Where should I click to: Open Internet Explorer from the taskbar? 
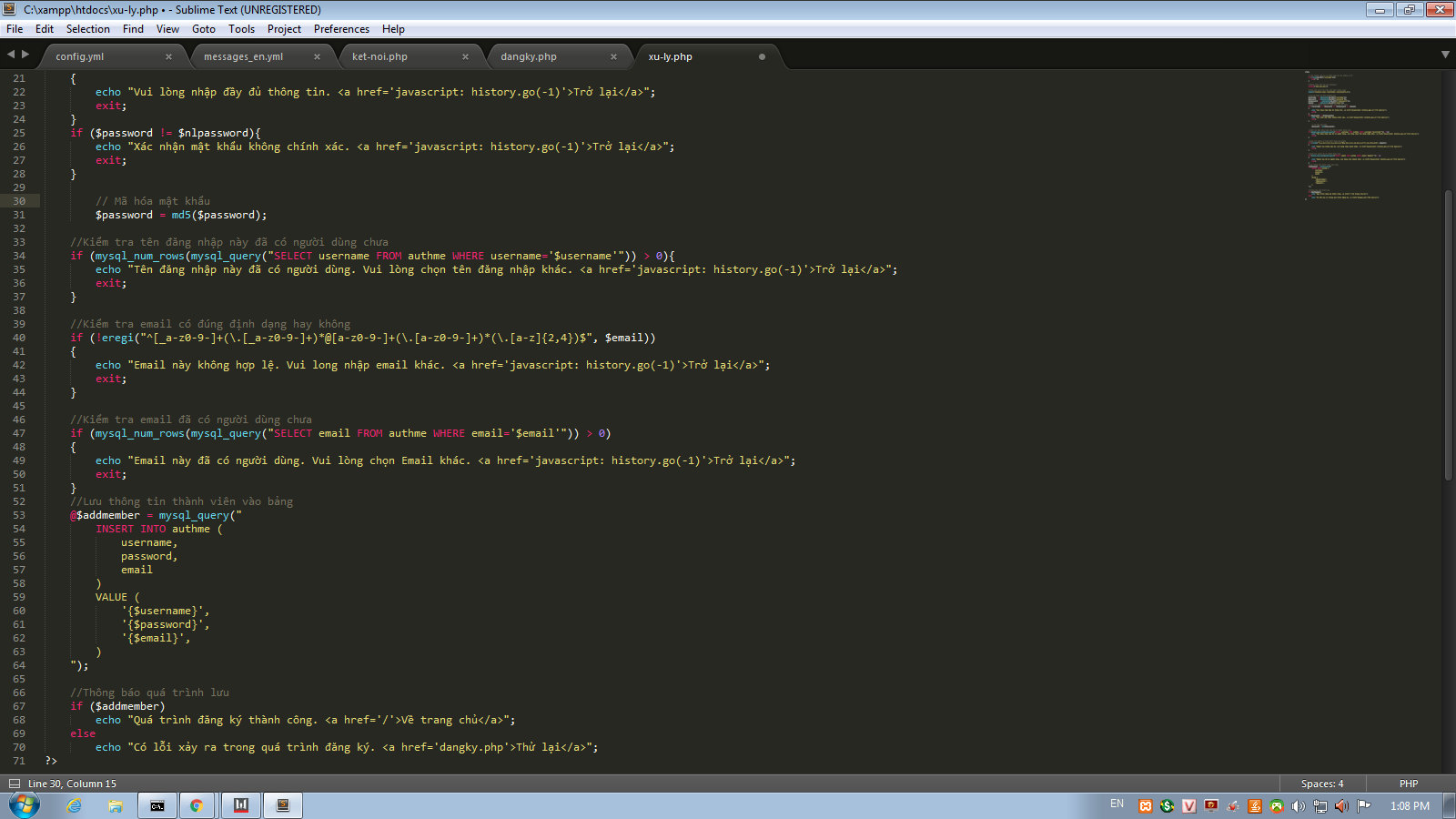click(75, 805)
